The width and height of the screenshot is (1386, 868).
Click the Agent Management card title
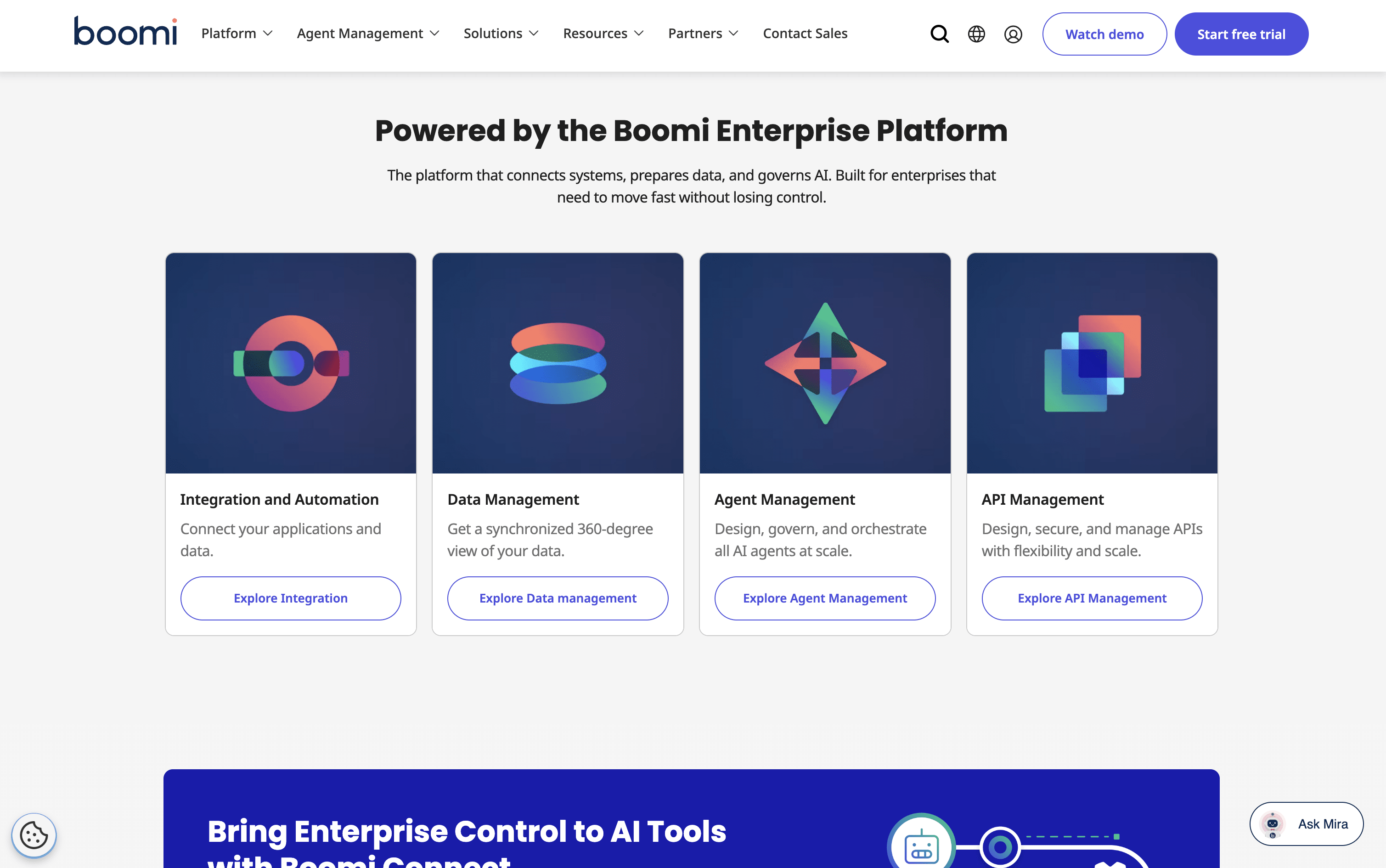pos(784,500)
